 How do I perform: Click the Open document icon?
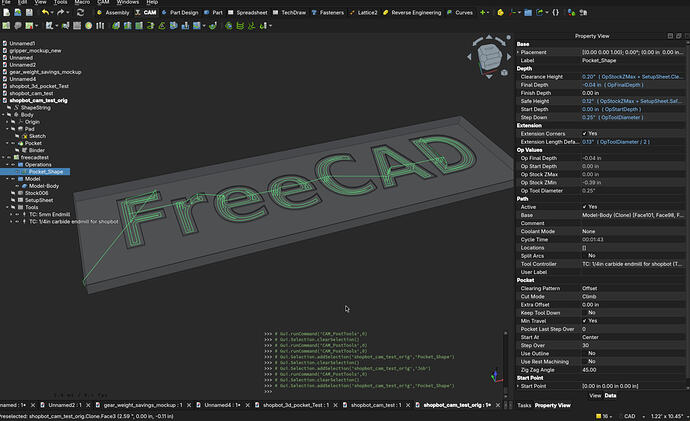(x=18, y=12)
